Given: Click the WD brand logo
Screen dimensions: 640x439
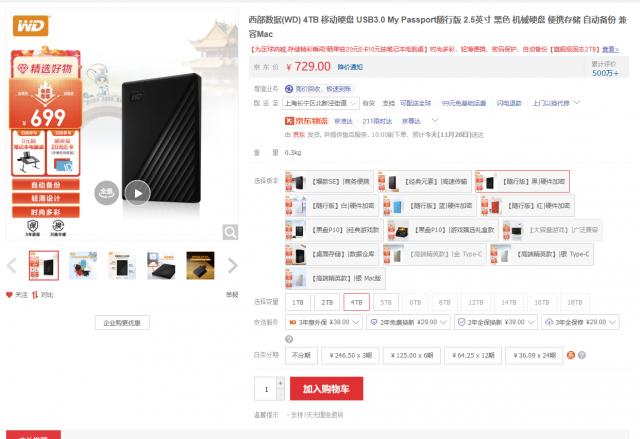Looking at the screenshot, I should coord(31,26).
